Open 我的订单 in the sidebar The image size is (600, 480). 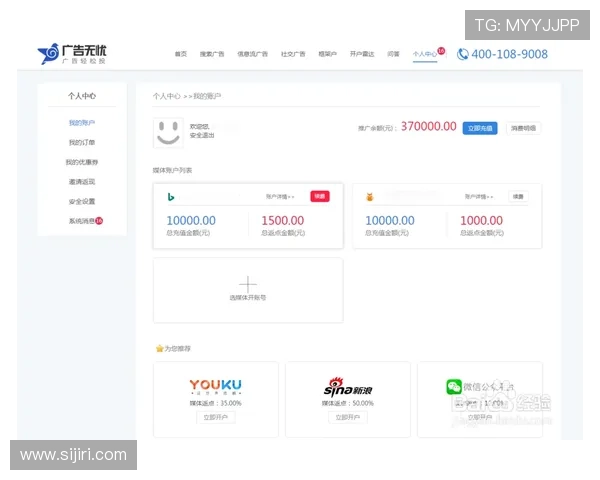82,142
